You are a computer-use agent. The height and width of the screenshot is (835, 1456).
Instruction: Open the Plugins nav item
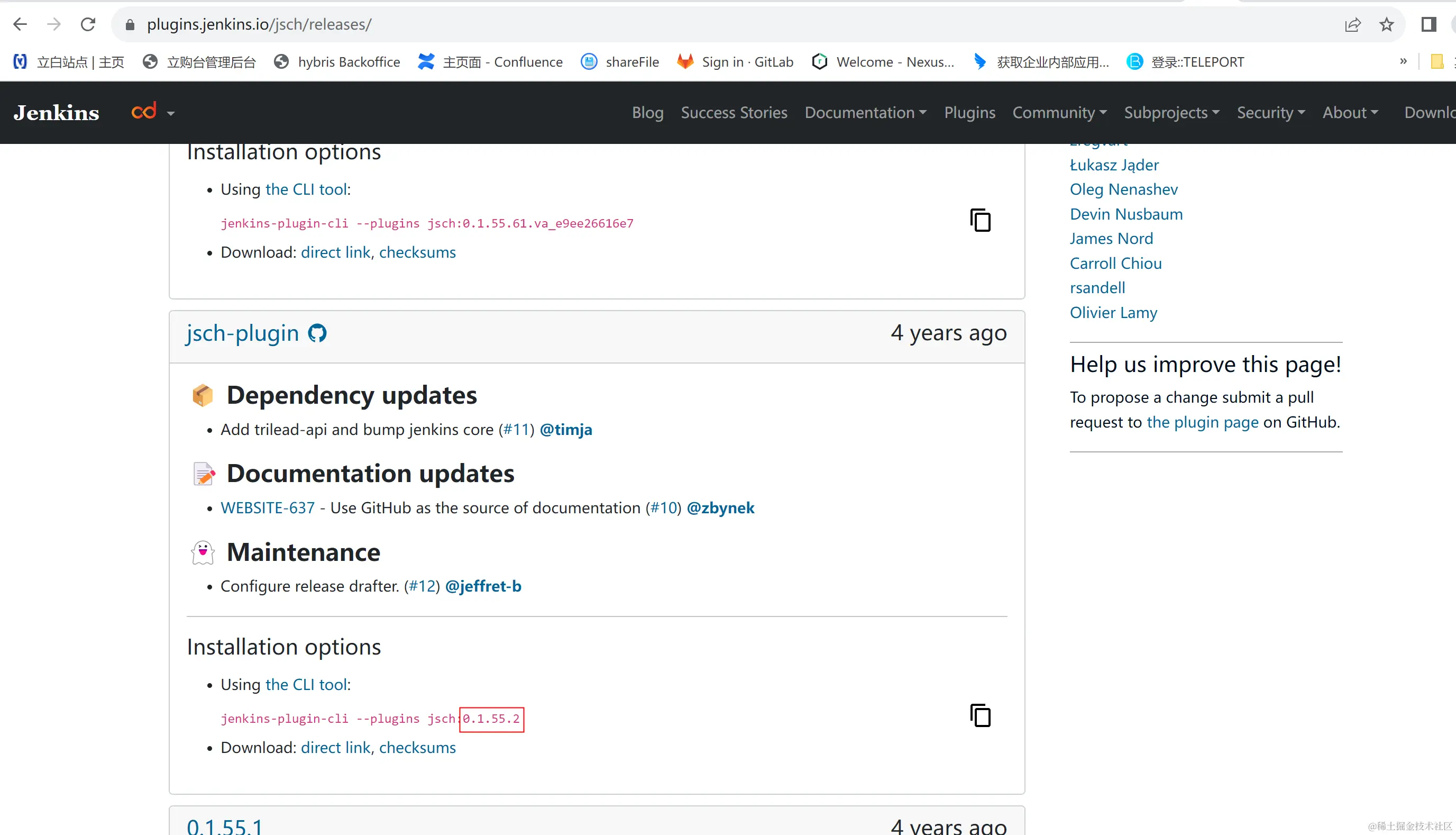pyautogui.click(x=969, y=113)
